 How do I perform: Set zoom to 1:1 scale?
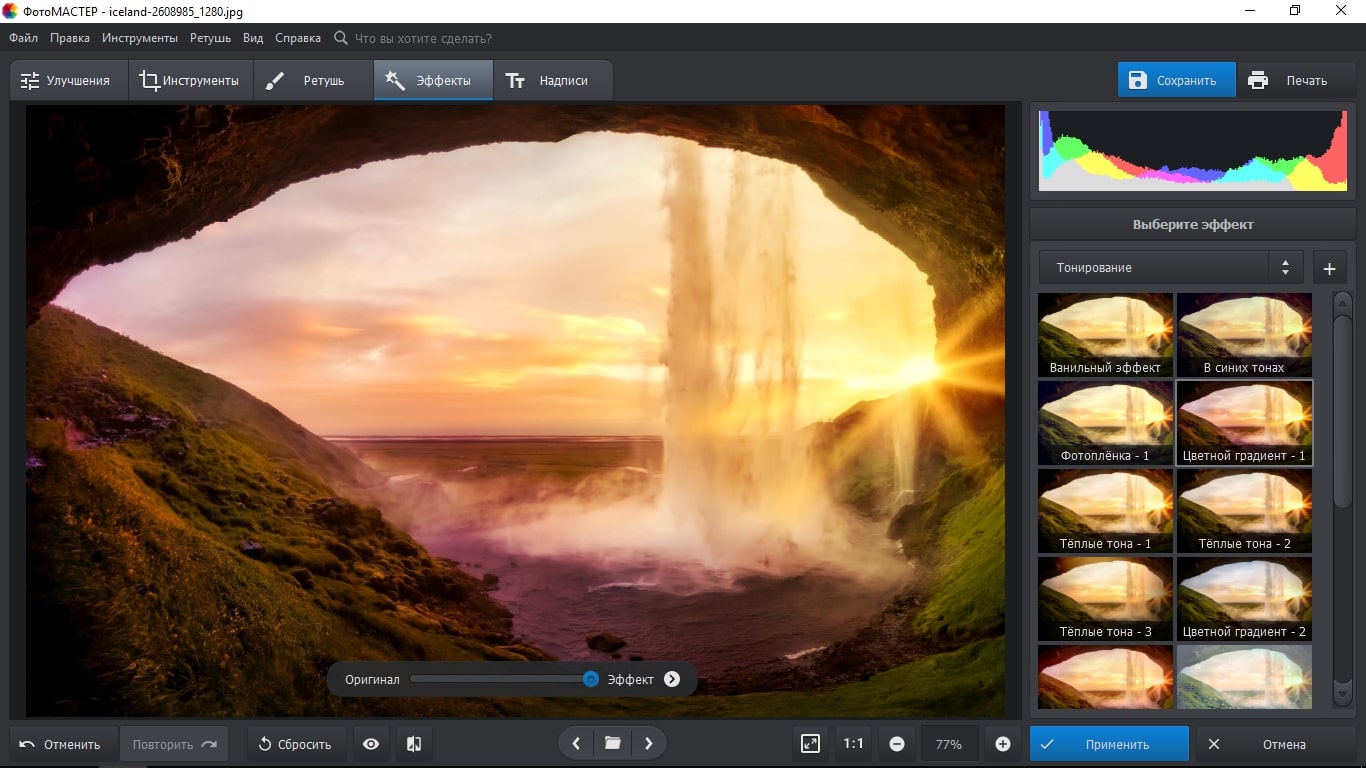coord(853,744)
